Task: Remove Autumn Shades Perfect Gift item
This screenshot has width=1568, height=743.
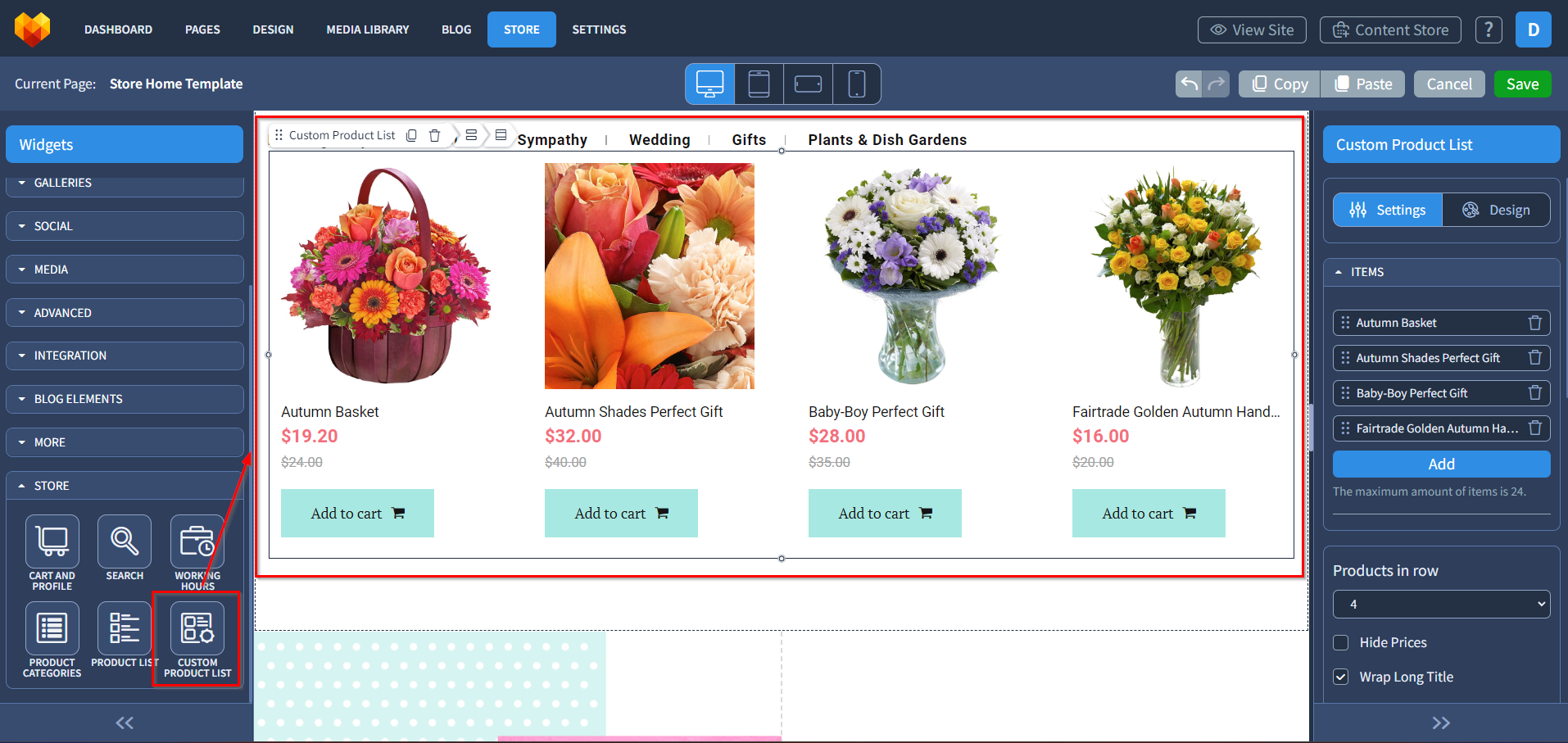Action: point(1535,358)
